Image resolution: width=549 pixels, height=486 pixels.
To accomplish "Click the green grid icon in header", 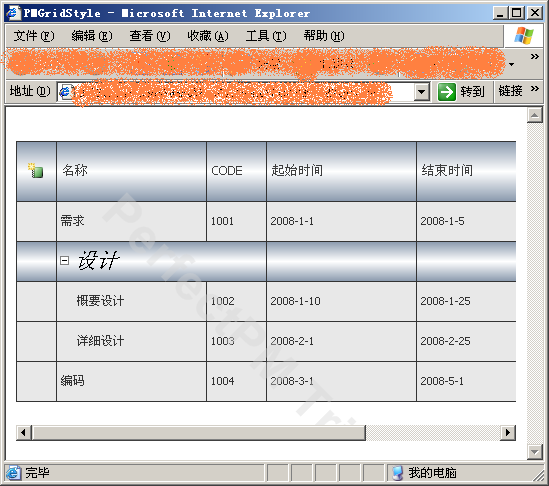I will (36, 171).
